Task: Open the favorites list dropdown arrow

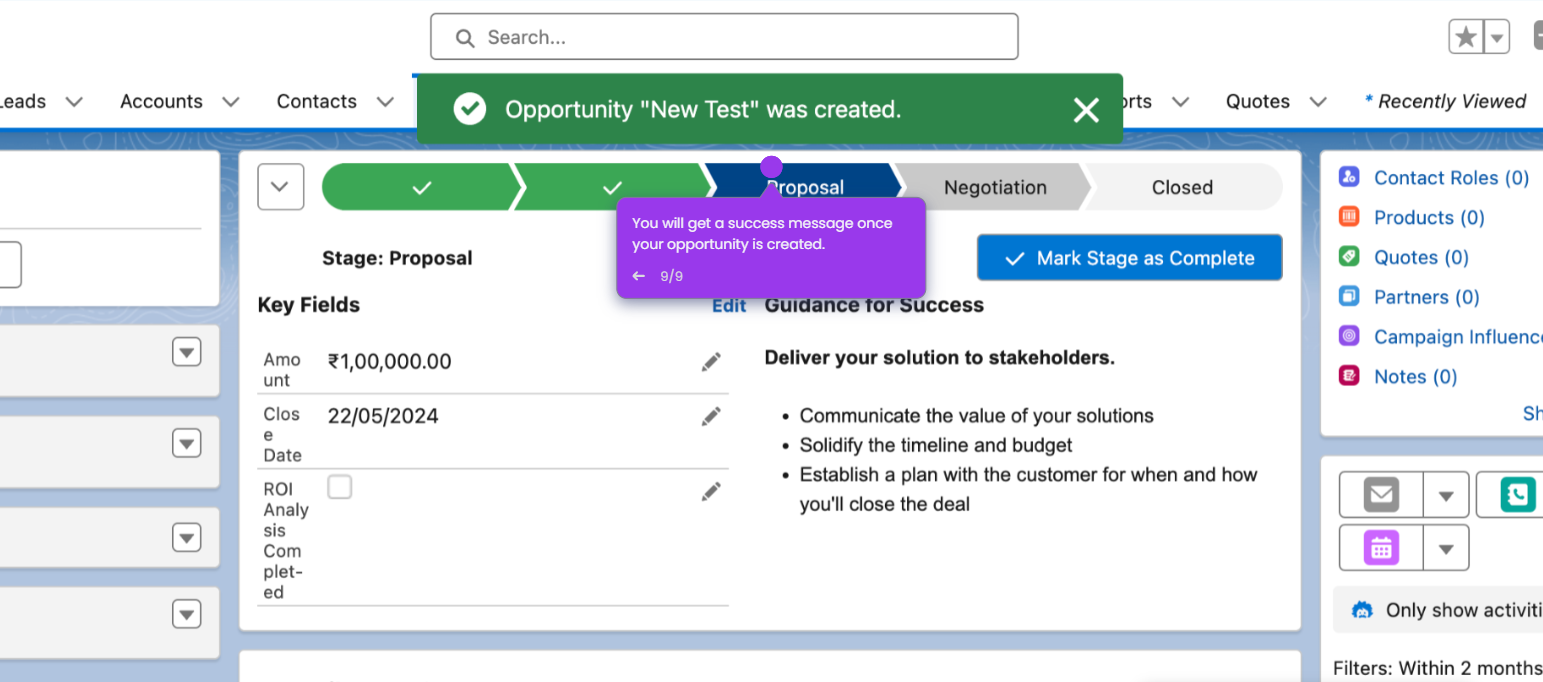Action: [1496, 37]
